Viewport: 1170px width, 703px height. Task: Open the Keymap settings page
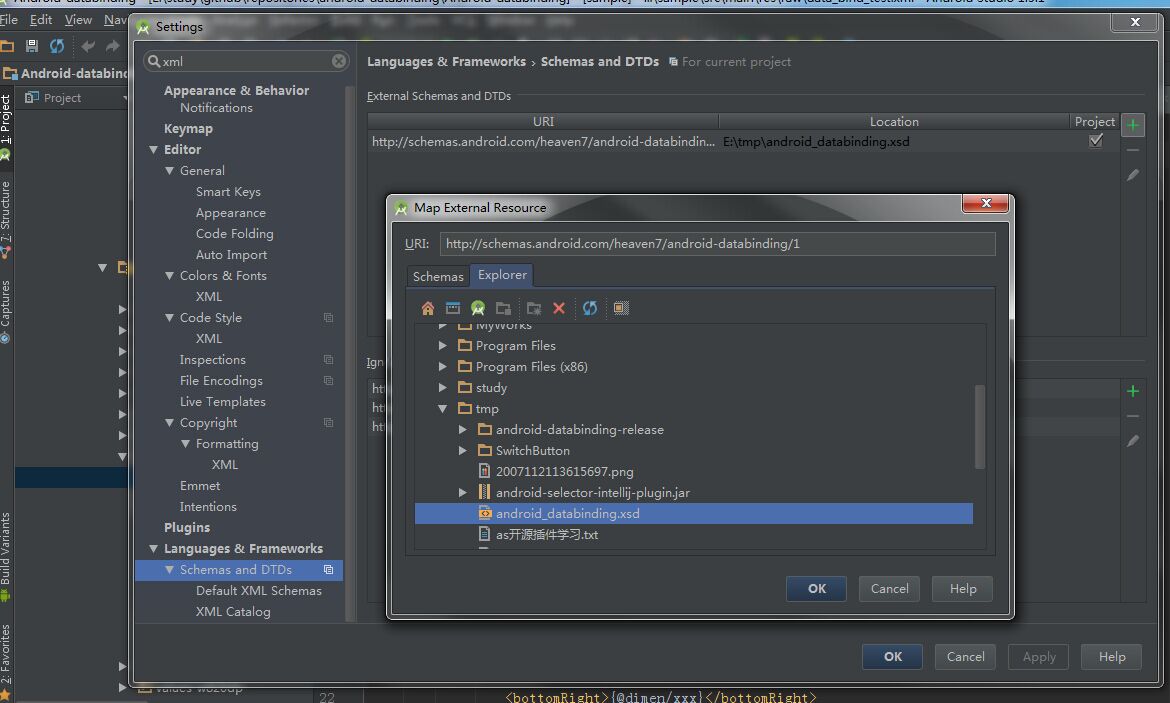188,128
